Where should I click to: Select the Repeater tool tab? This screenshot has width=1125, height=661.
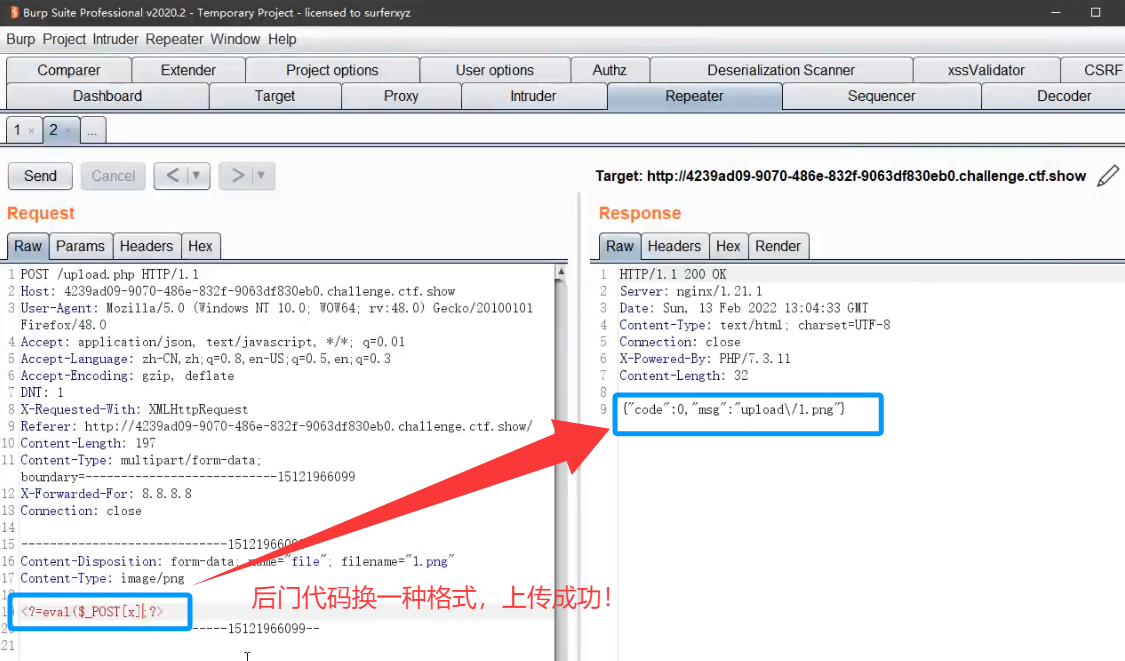(695, 96)
